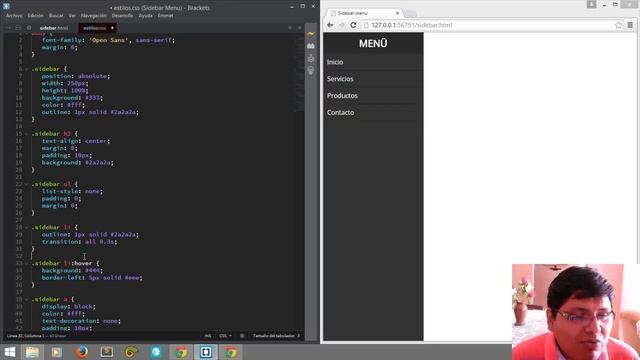Click the Tamaño del tabulador indent setting
This screenshot has height=360, width=640.
(276, 336)
